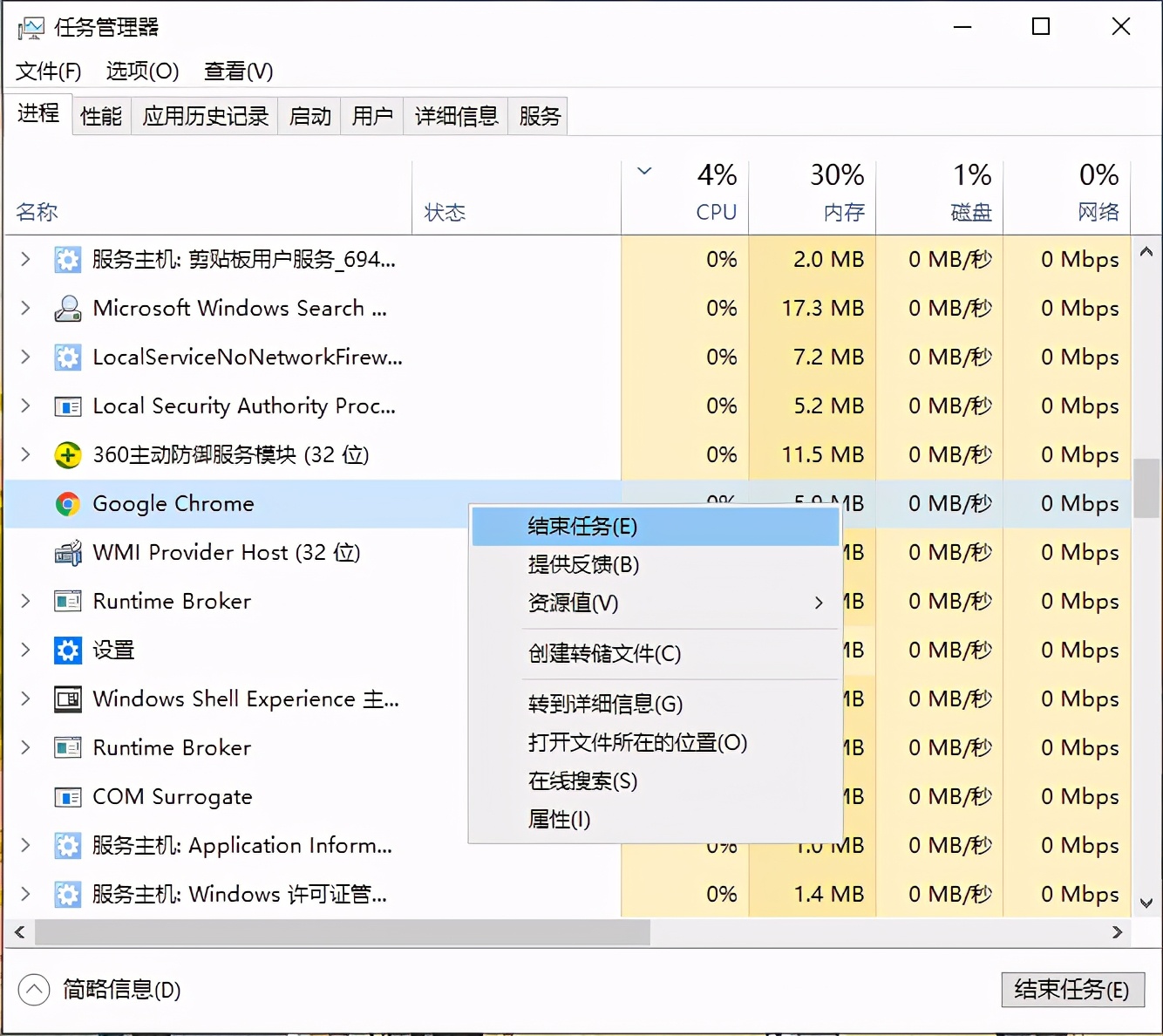Choose 转到详细信息 in the context menu
This screenshot has width=1163, height=1036.
[x=656, y=705]
